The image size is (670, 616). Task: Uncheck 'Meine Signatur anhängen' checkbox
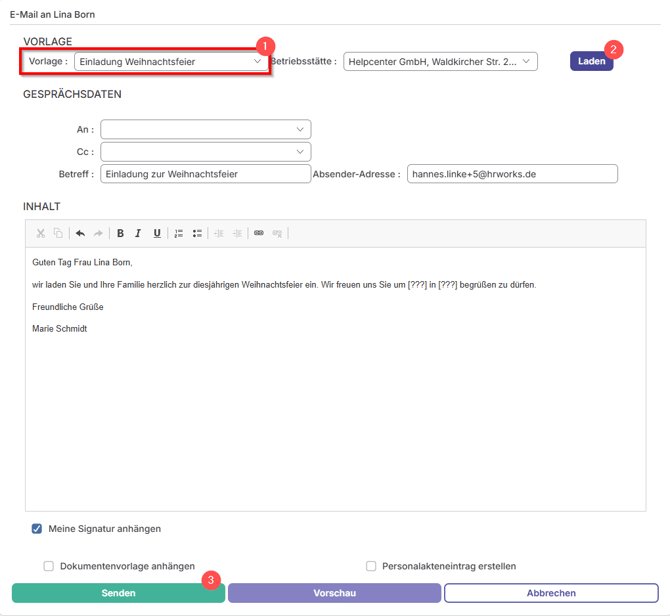pyautogui.click(x=37, y=528)
